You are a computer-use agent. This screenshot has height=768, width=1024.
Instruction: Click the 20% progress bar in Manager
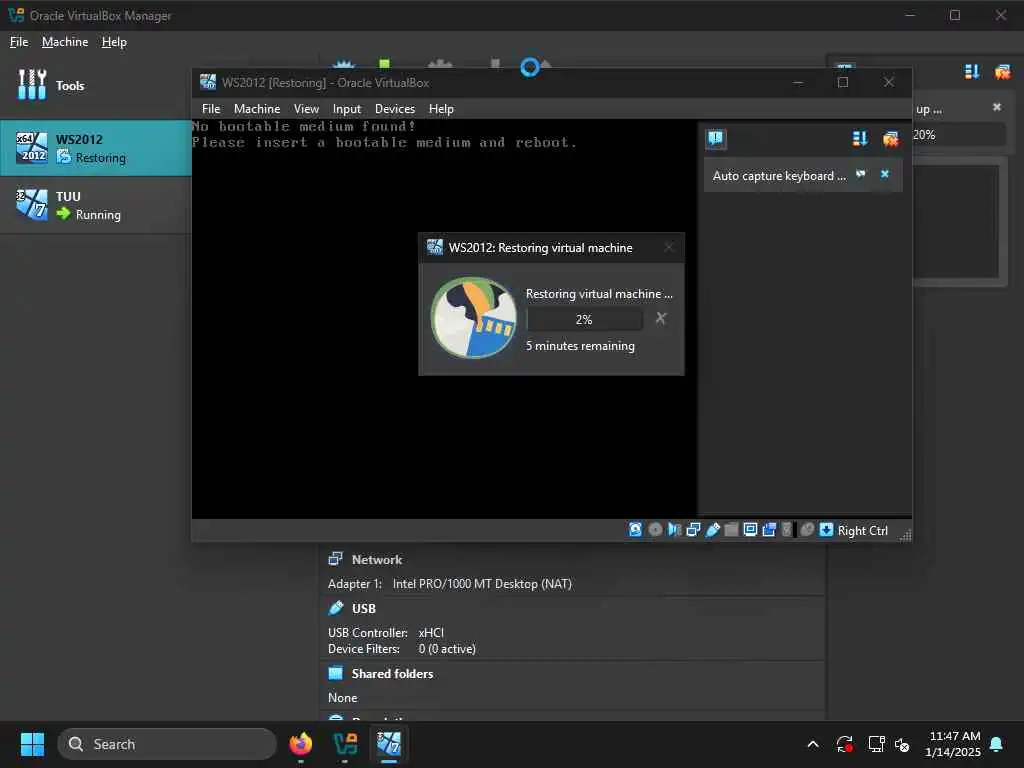tap(959, 135)
